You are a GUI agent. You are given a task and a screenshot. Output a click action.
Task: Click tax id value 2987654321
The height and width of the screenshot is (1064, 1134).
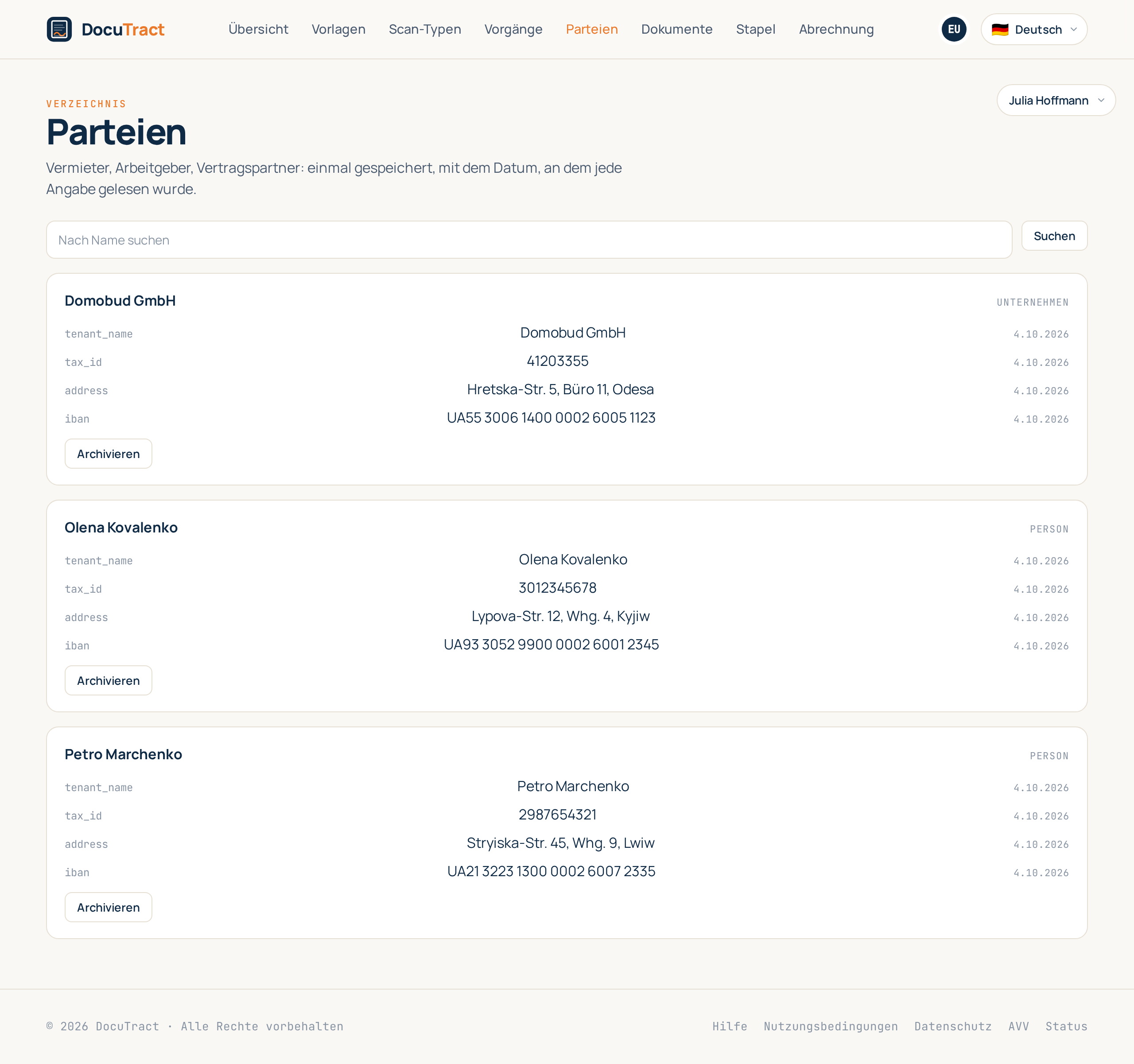click(557, 814)
